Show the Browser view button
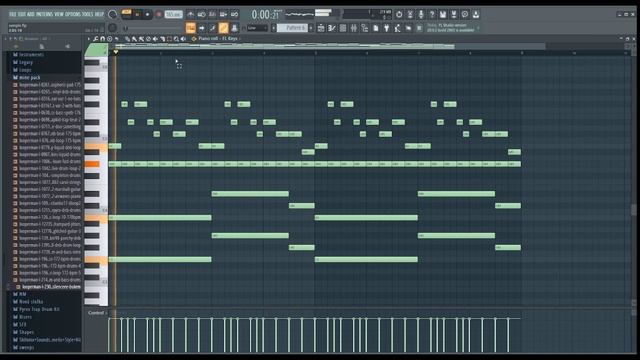 coord(364,28)
